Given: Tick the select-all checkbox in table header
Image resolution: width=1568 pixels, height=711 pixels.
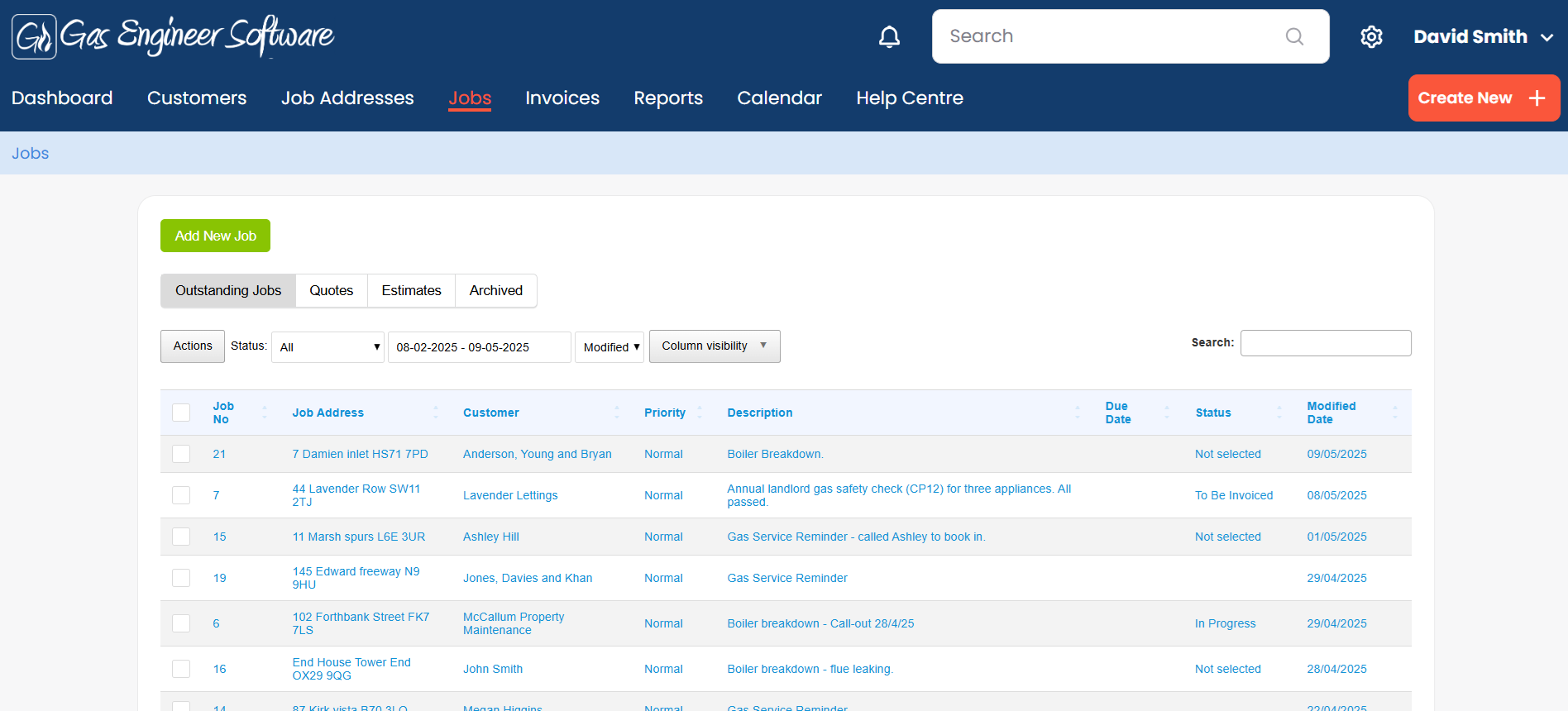Looking at the screenshot, I should pyautogui.click(x=181, y=413).
